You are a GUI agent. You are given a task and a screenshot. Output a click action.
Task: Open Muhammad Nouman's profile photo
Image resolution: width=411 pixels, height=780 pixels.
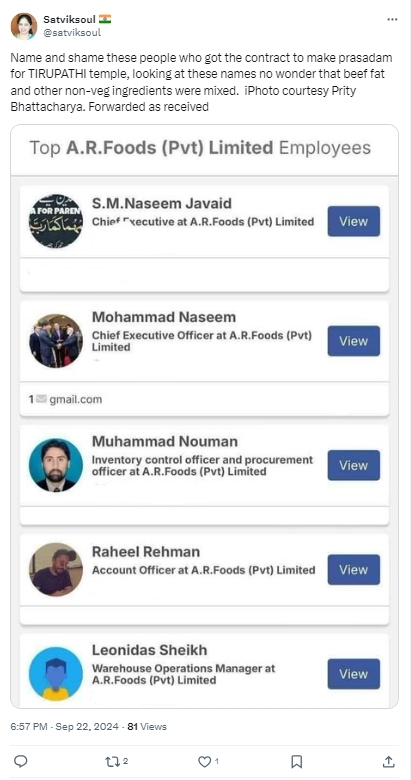click(56, 465)
